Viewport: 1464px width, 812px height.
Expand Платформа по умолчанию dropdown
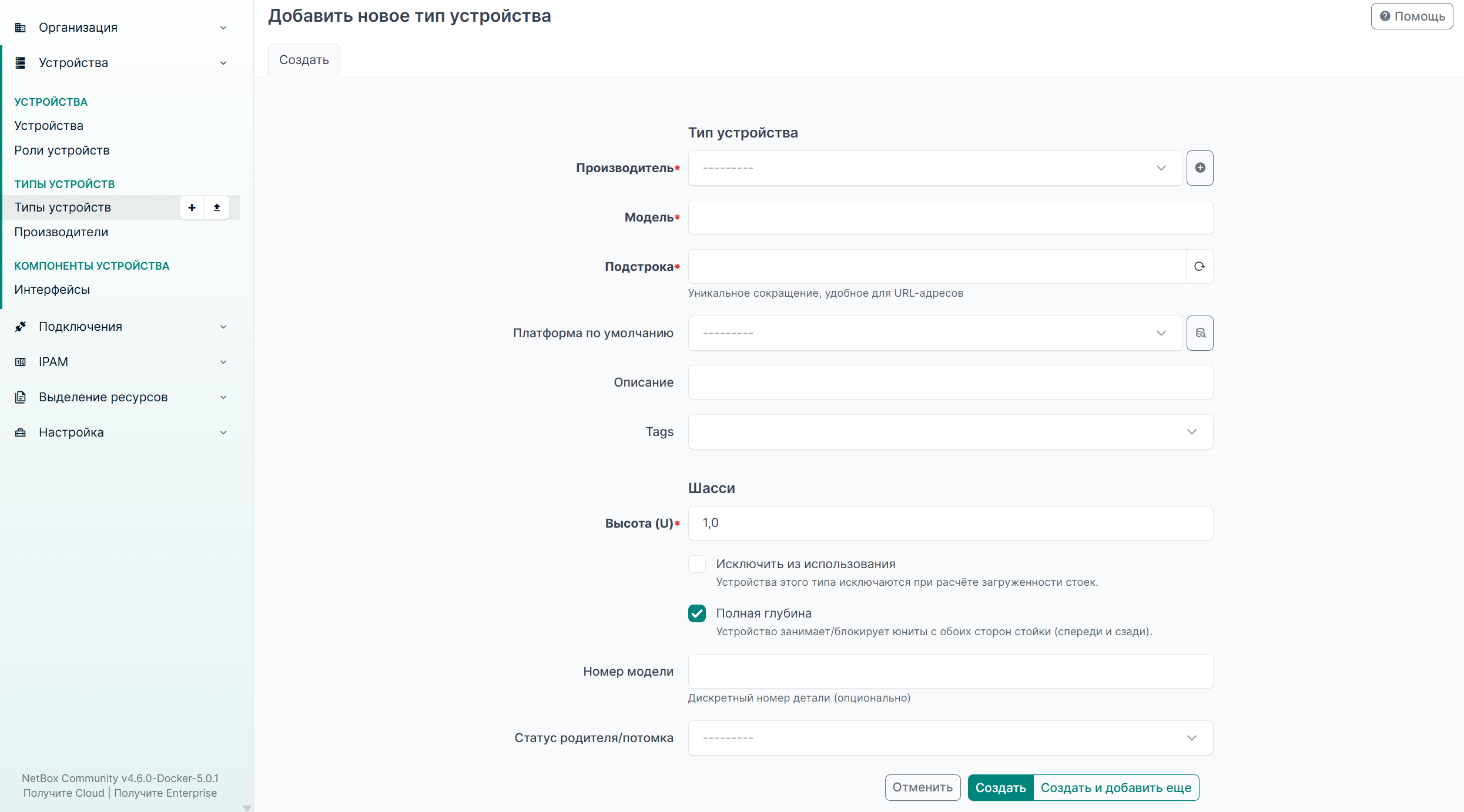tap(935, 333)
